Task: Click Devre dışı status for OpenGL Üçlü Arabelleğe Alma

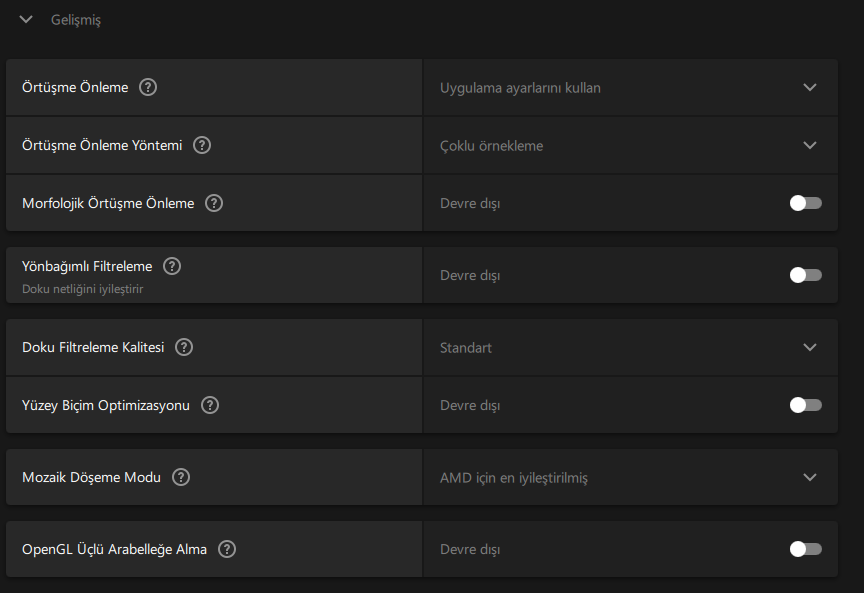Action: coord(470,549)
